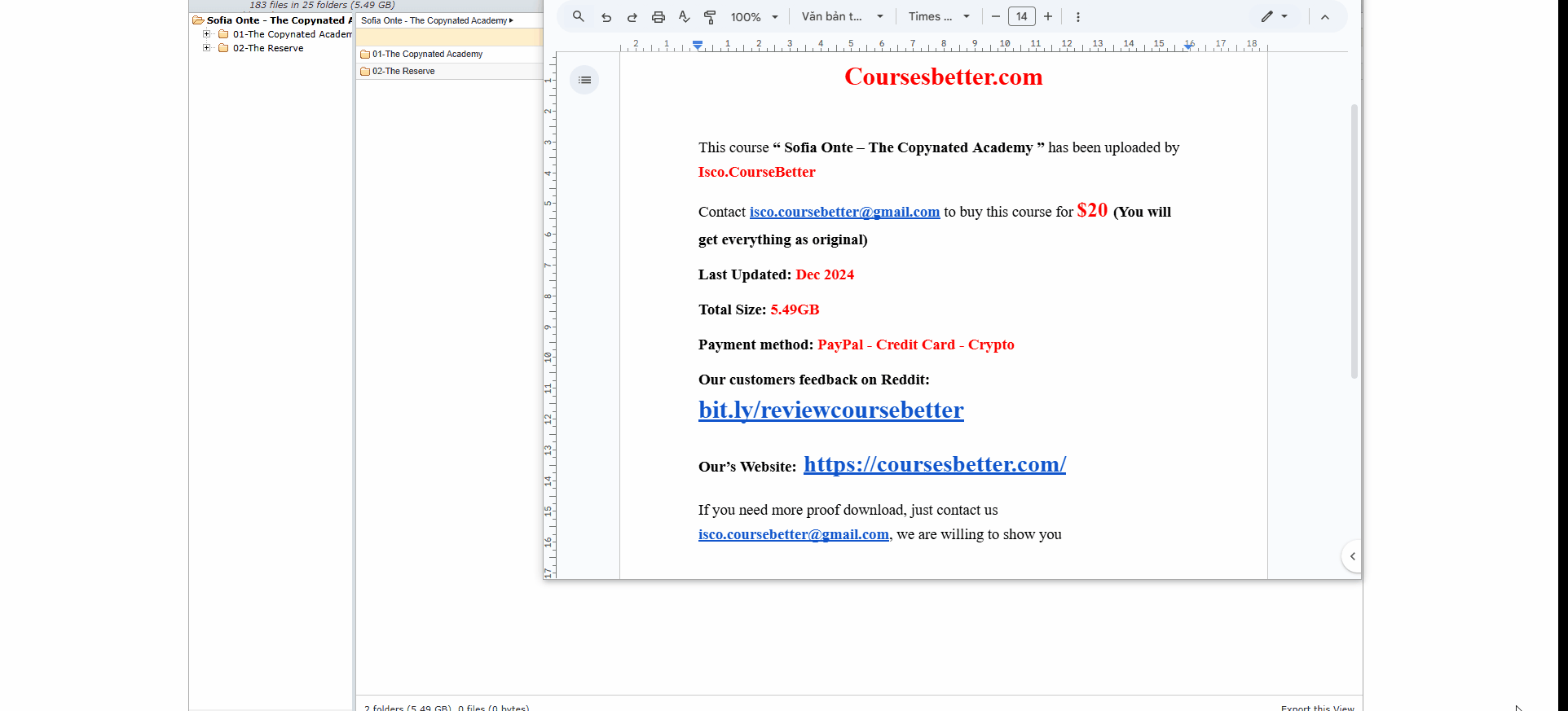This screenshot has height=711, width=1568.
Task: Select the paint format roller icon
Action: pyautogui.click(x=710, y=17)
